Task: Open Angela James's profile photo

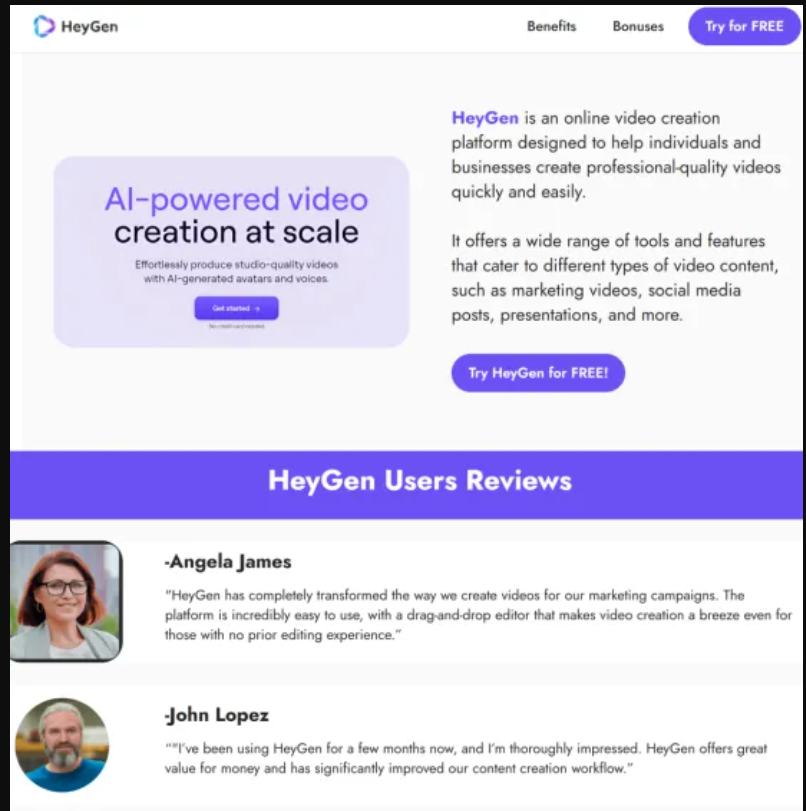Action: (x=65, y=601)
